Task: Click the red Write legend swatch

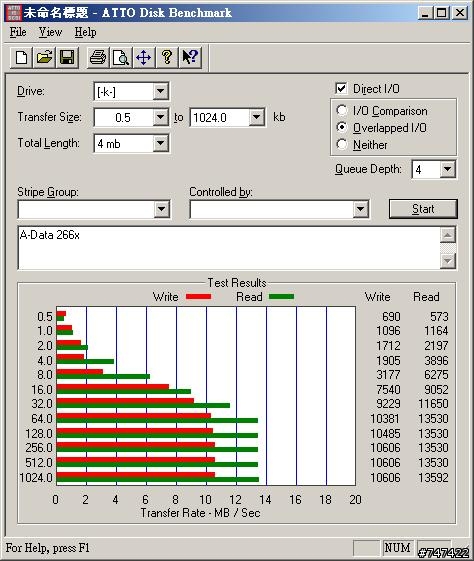Action: pos(198,297)
